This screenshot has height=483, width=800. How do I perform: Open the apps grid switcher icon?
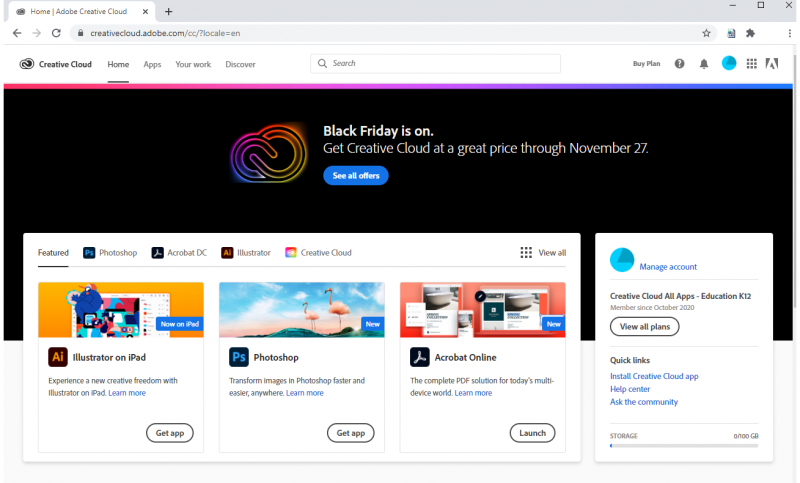point(752,64)
